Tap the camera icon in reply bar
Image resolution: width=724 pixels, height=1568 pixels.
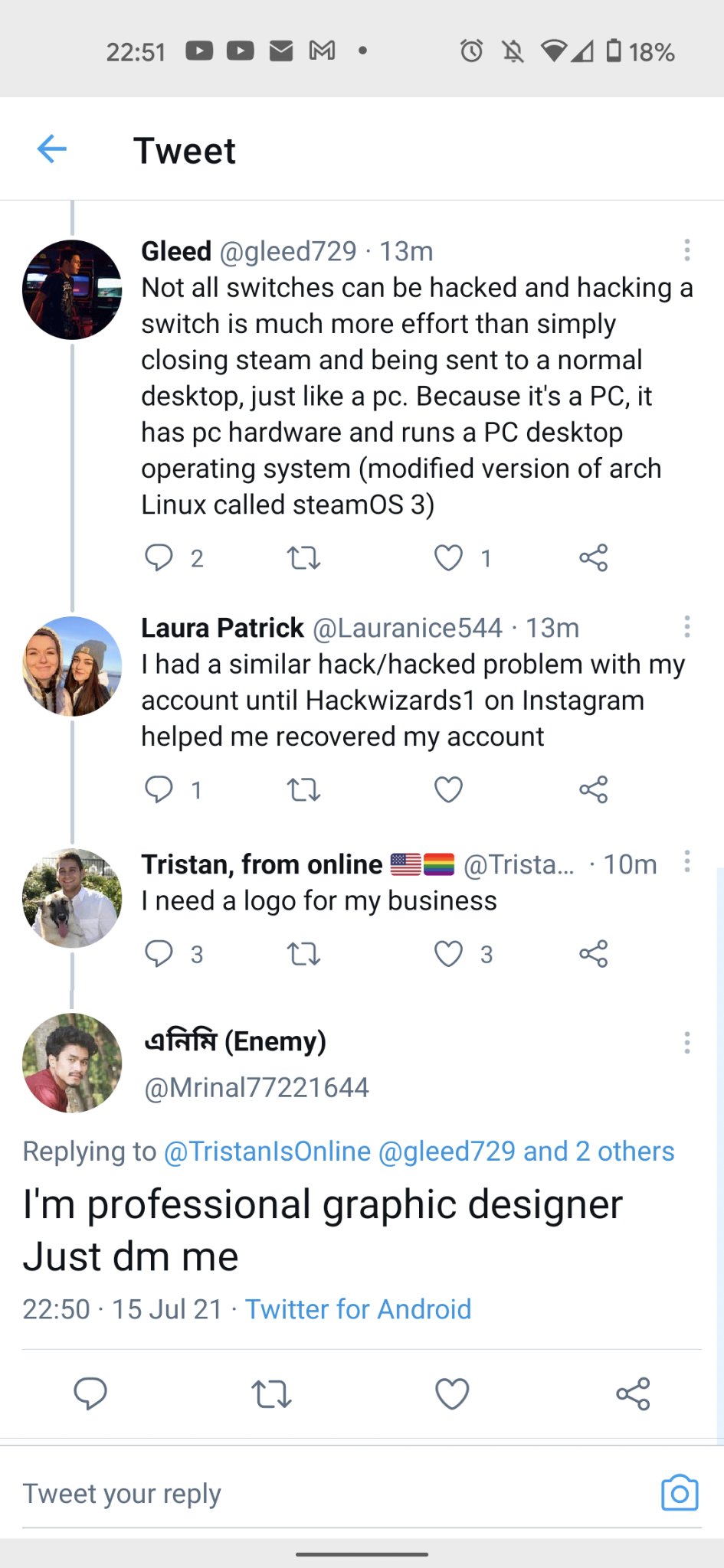pos(680,1492)
